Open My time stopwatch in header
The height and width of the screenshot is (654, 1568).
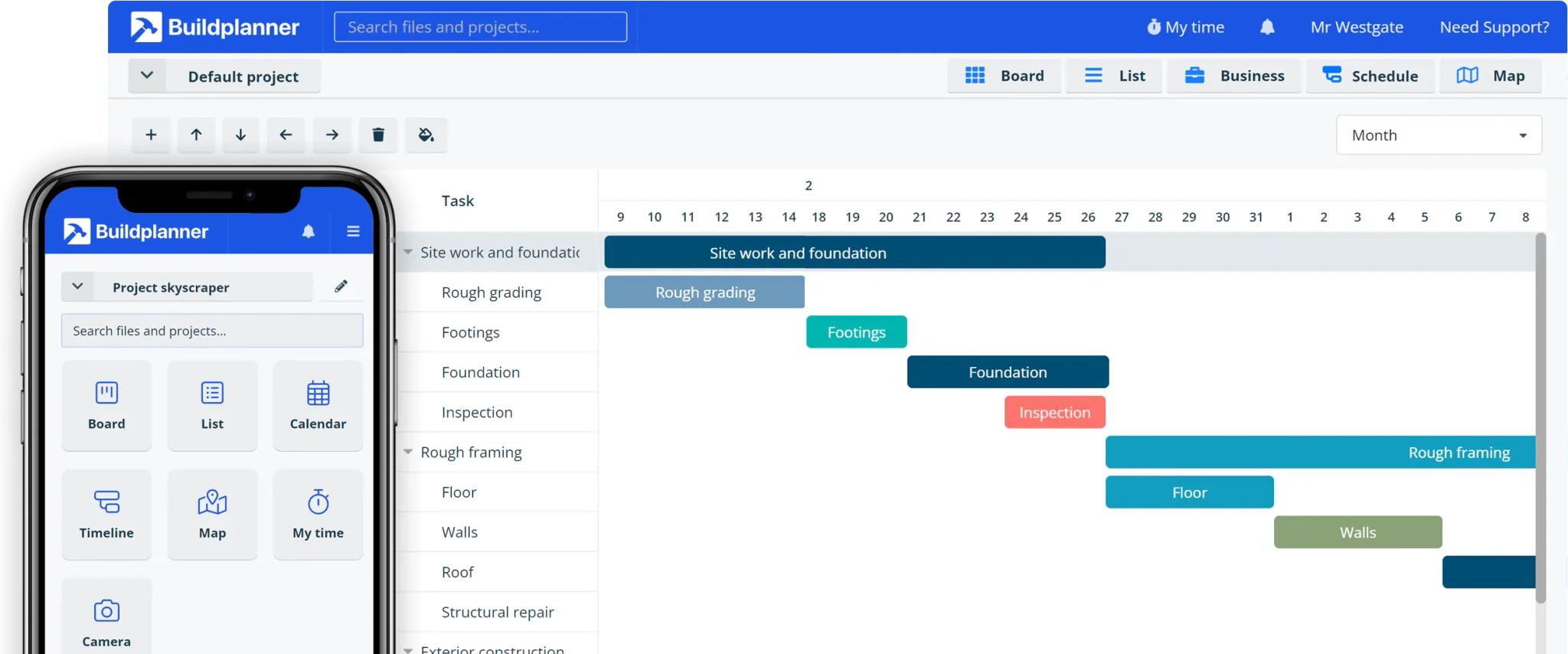pyautogui.click(x=1185, y=27)
